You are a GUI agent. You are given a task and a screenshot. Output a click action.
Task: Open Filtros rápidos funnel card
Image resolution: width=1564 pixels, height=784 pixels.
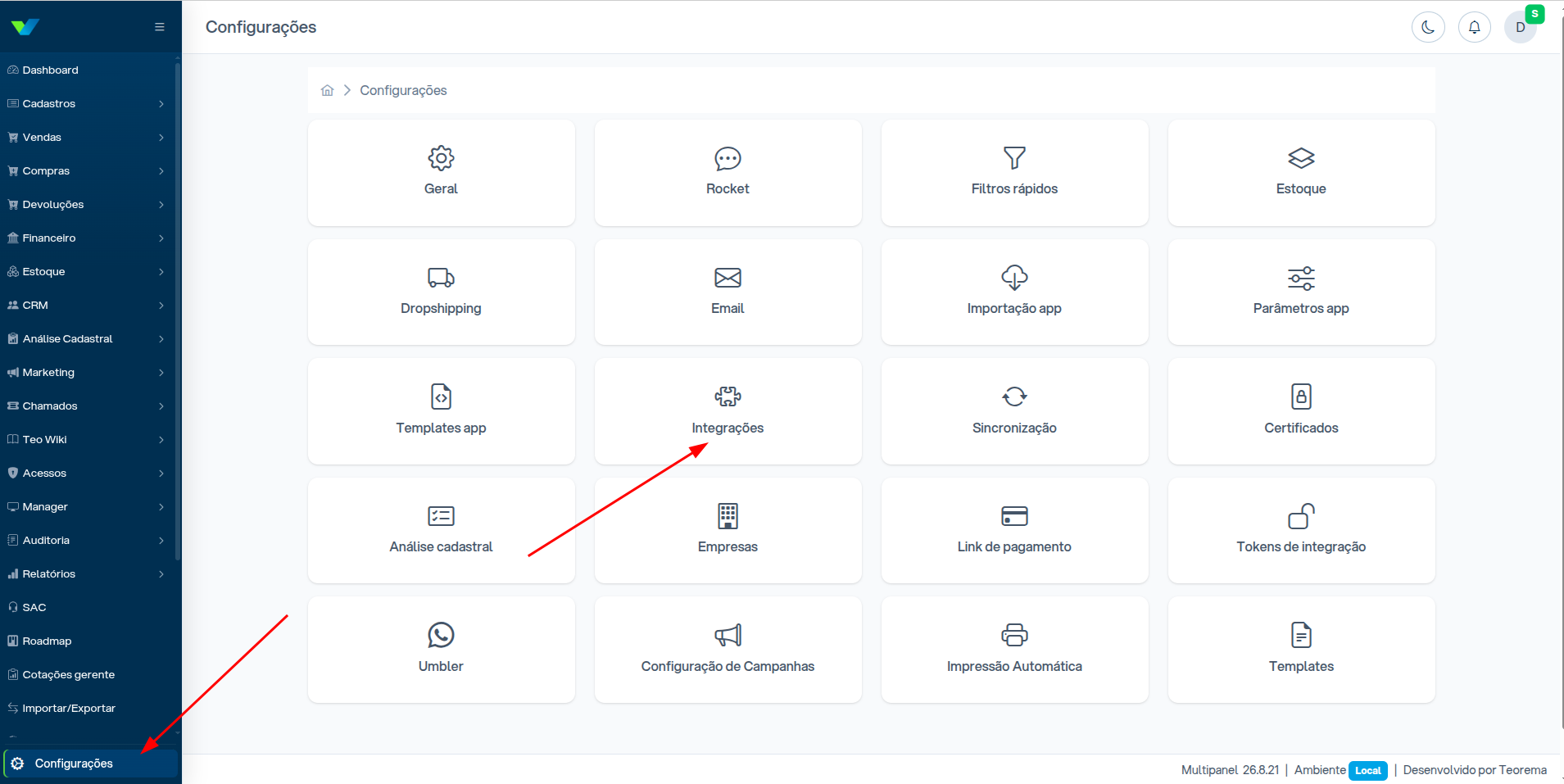coord(1014,173)
